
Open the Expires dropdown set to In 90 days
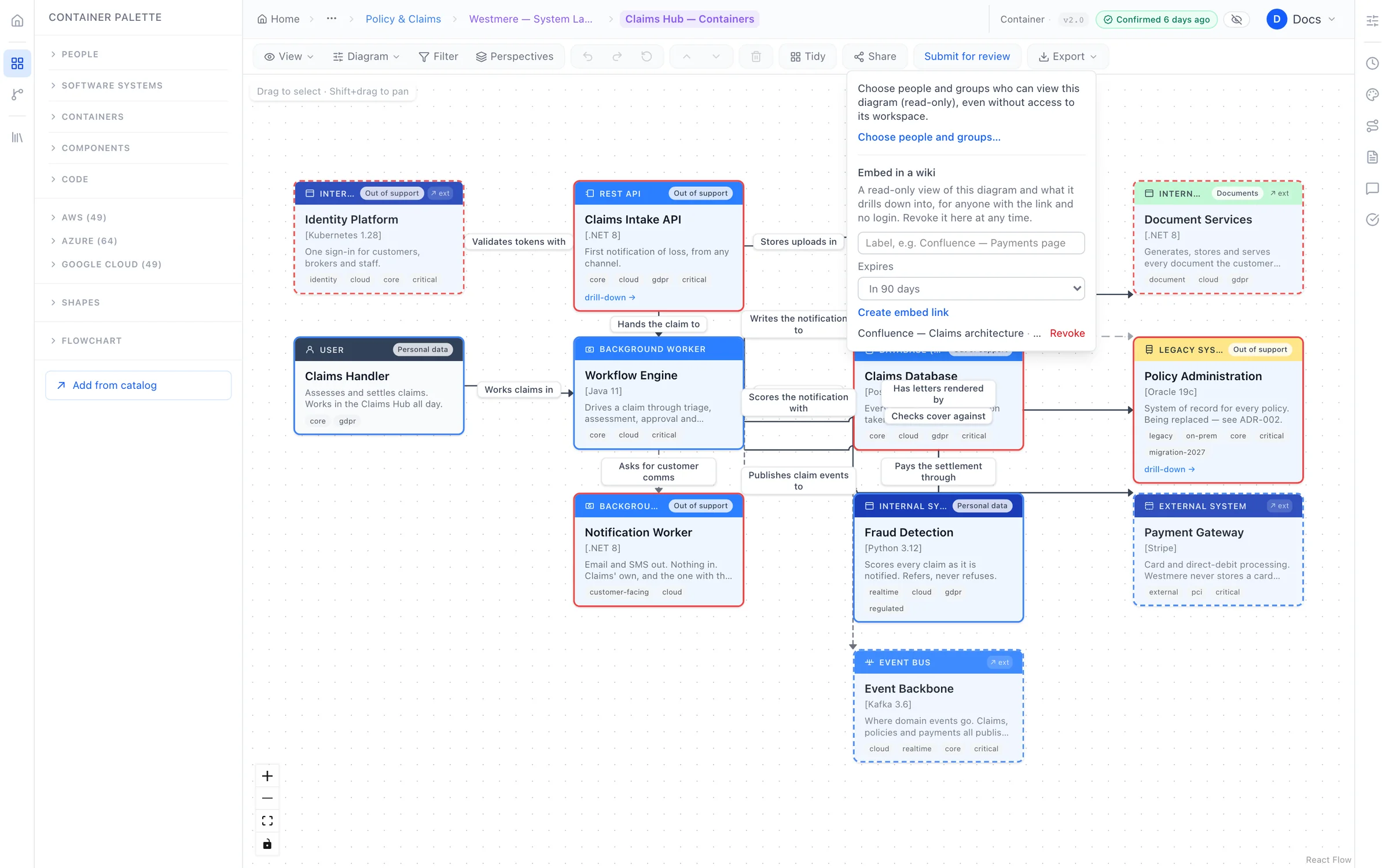971,289
